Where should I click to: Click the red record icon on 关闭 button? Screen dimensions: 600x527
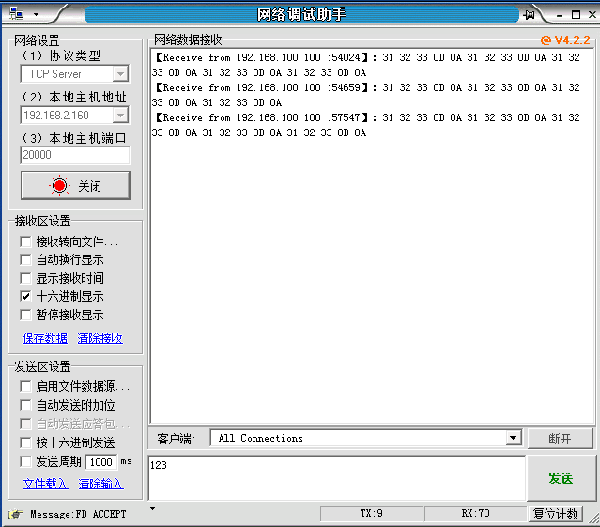60,186
